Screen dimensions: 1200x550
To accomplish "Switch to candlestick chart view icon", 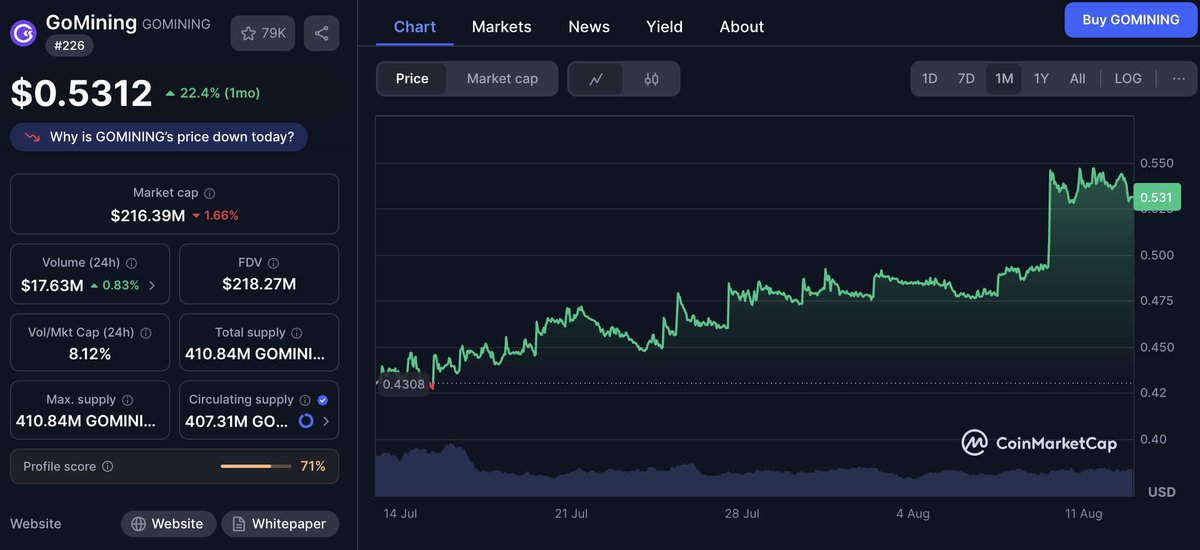I will [x=652, y=79].
